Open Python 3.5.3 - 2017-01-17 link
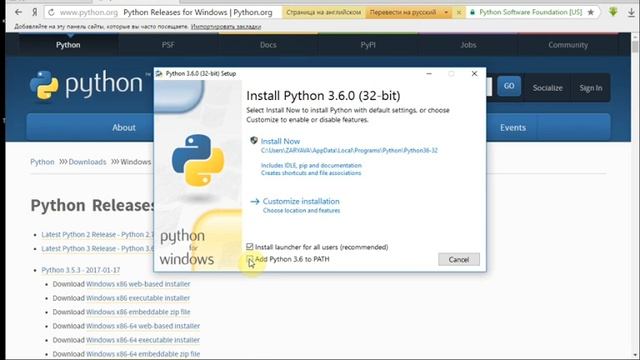This screenshot has width=640, height=360. (x=81, y=270)
